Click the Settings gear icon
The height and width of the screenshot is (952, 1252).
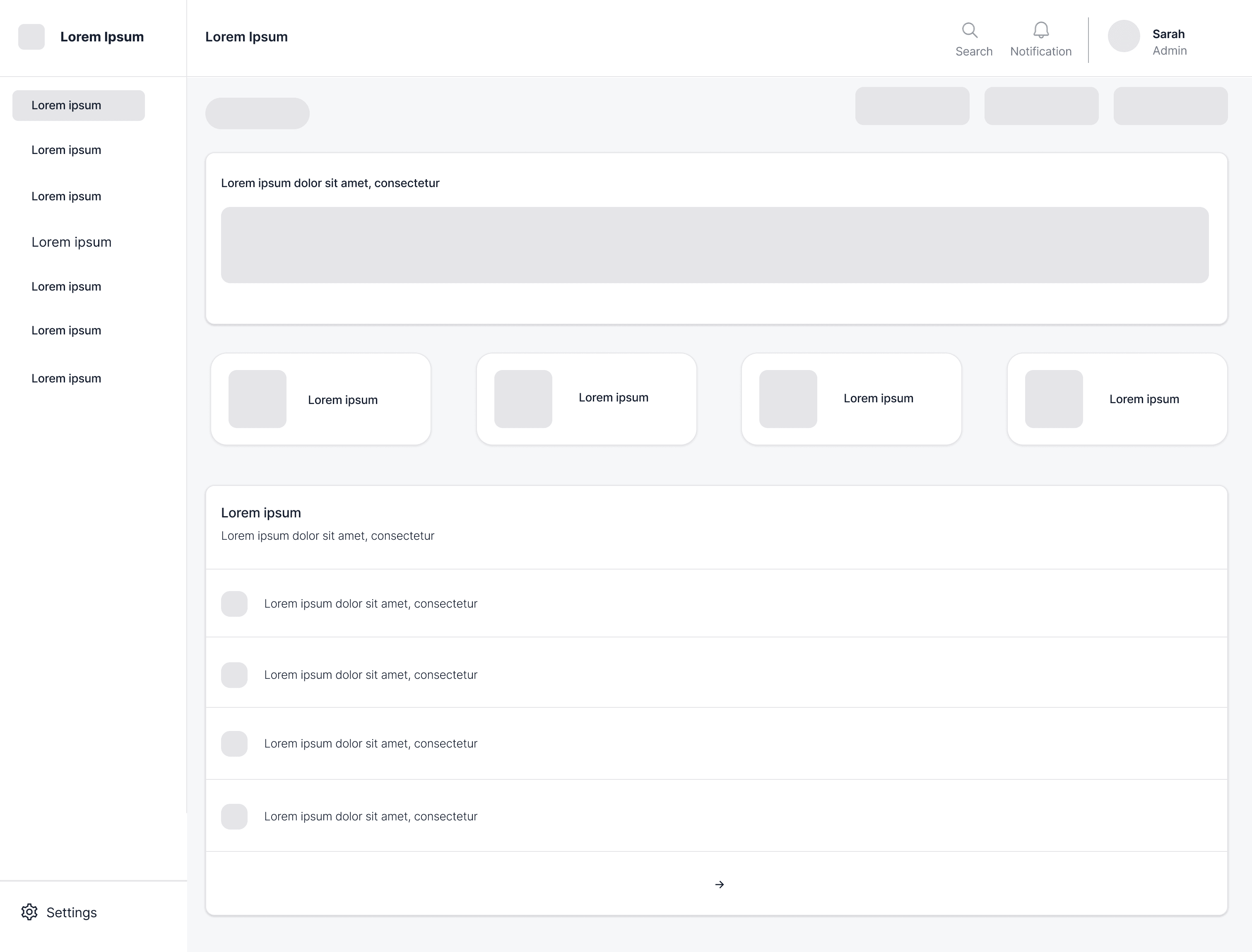[x=29, y=912]
